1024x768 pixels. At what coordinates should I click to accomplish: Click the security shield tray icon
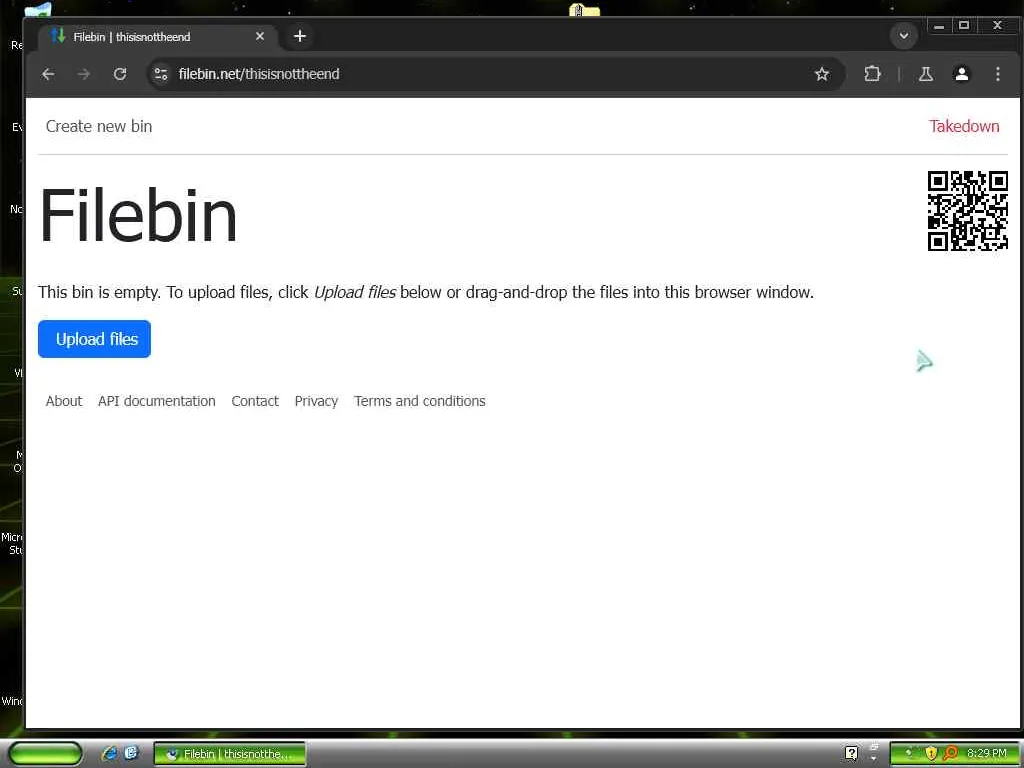pyautogui.click(x=931, y=753)
